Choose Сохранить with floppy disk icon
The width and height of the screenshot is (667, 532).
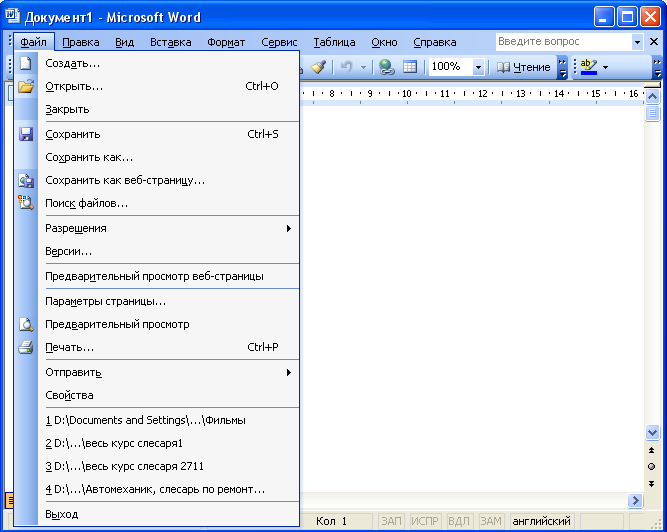(x=157, y=134)
